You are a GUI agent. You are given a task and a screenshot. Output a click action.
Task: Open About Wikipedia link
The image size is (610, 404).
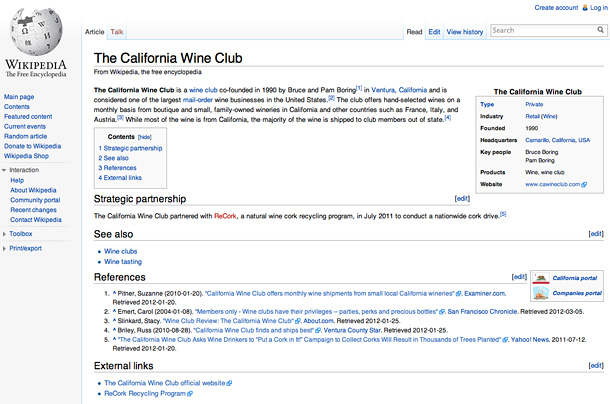(33, 190)
